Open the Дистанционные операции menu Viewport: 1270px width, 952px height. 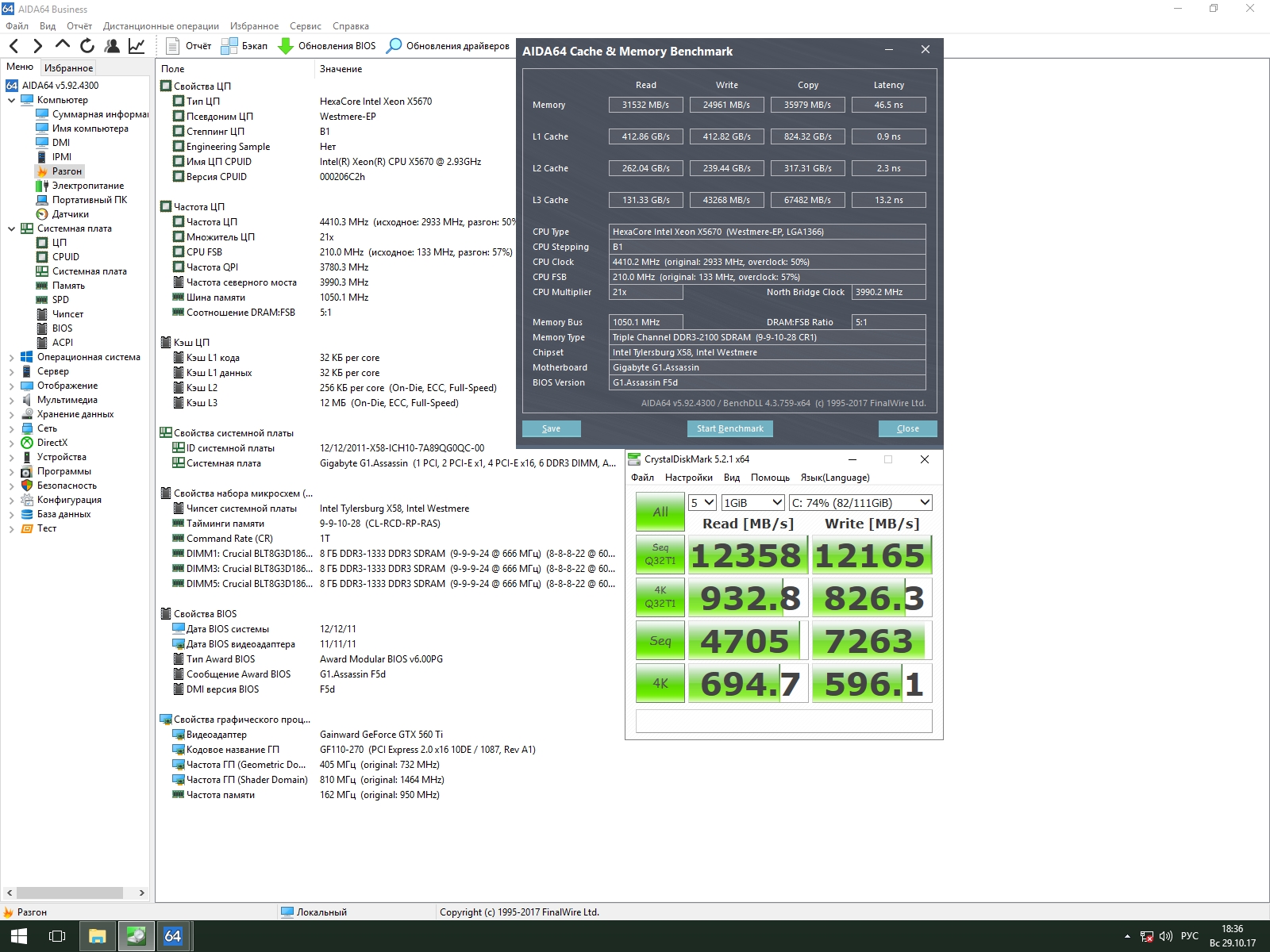[161, 26]
